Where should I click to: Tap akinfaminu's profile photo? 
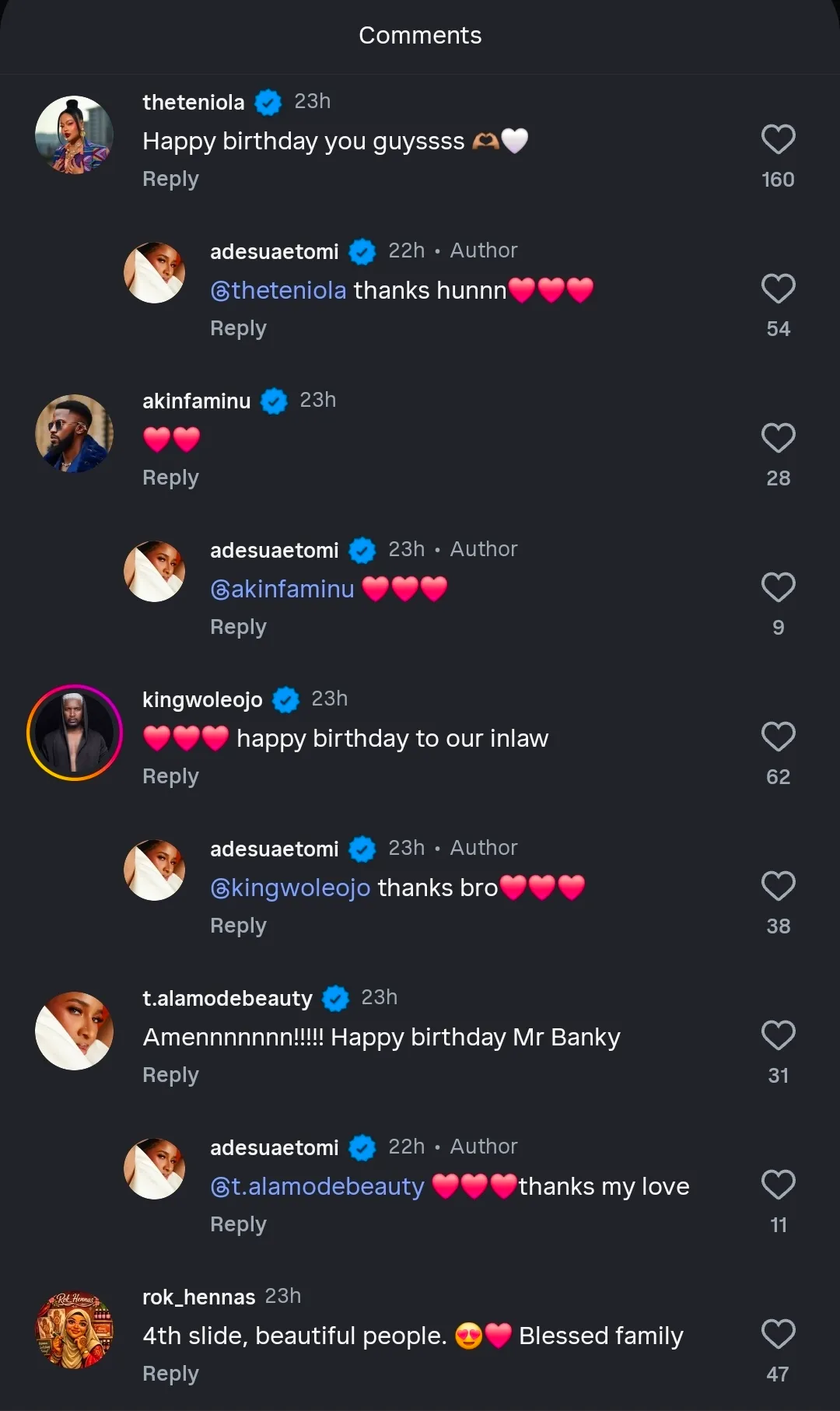pyautogui.click(x=75, y=434)
